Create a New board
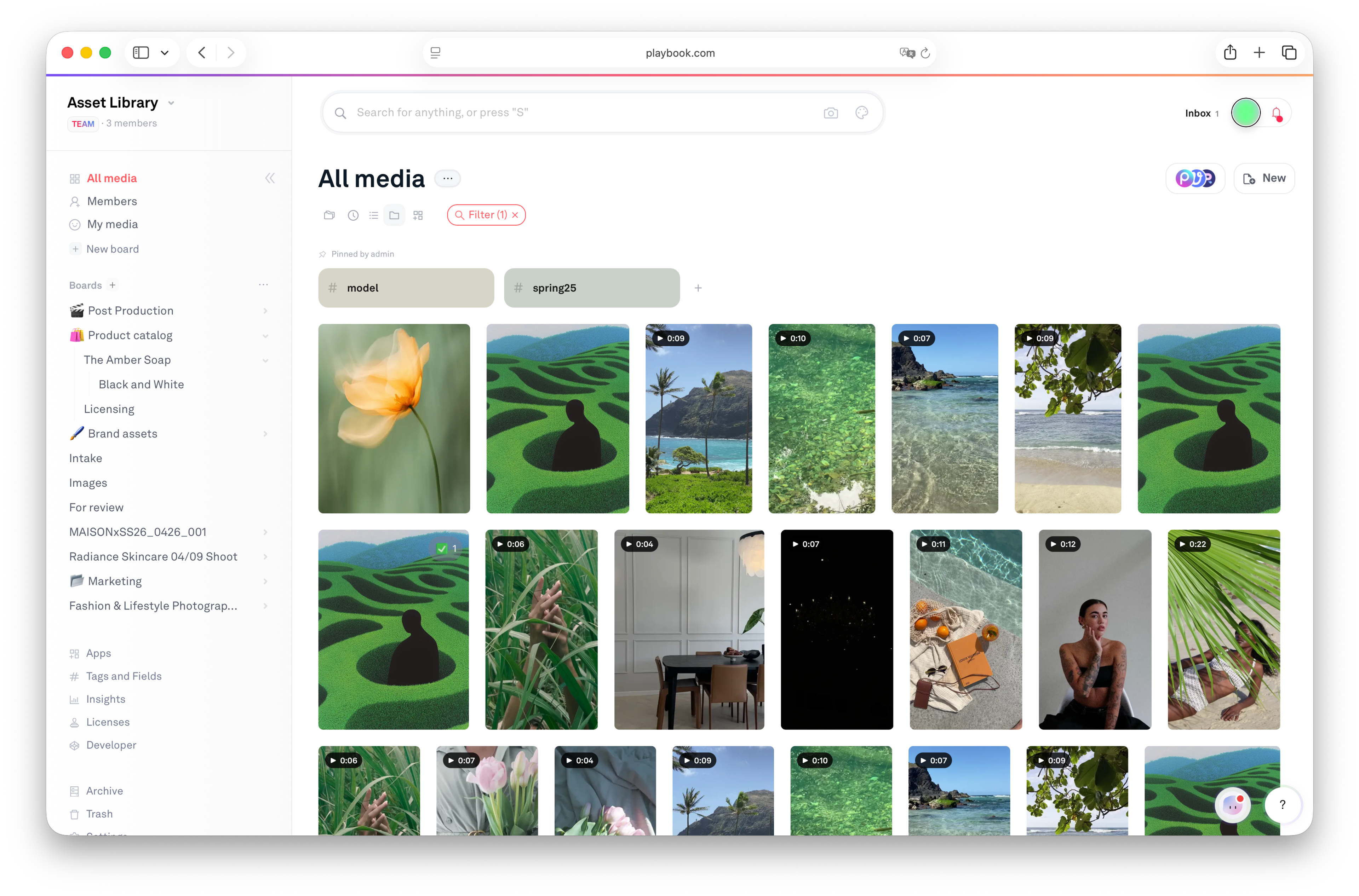The height and width of the screenshot is (896, 1359). point(113,249)
